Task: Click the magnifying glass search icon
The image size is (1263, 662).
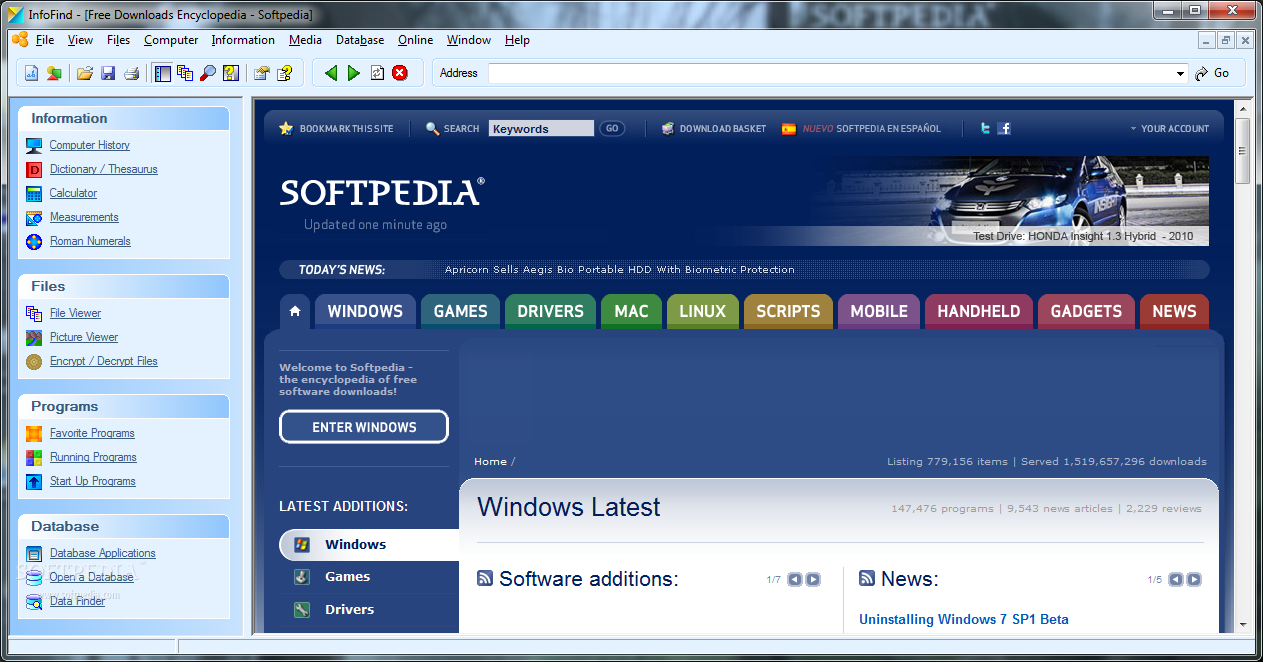Action: click(208, 73)
